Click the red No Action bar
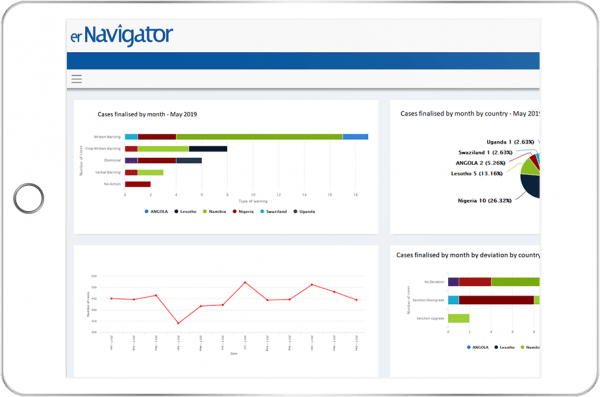 pyautogui.click(x=138, y=184)
